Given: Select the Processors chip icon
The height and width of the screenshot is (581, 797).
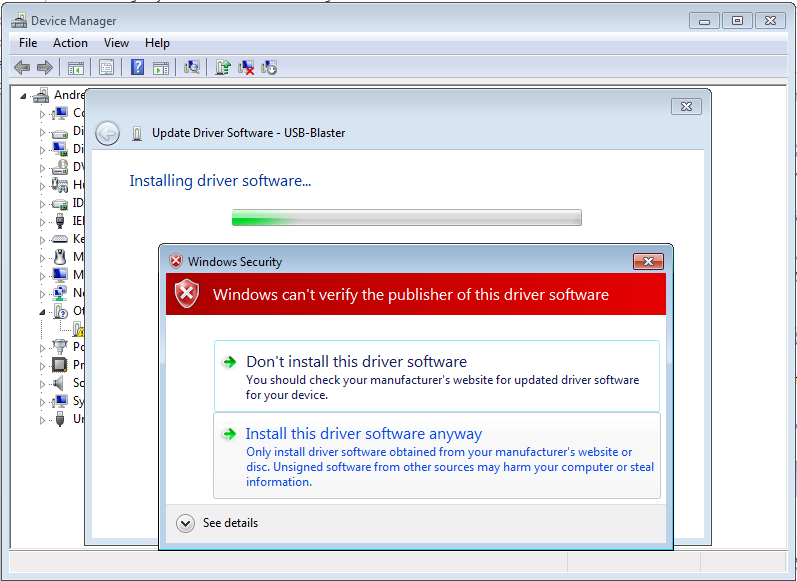Looking at the screenshot, I should [59, 364].
